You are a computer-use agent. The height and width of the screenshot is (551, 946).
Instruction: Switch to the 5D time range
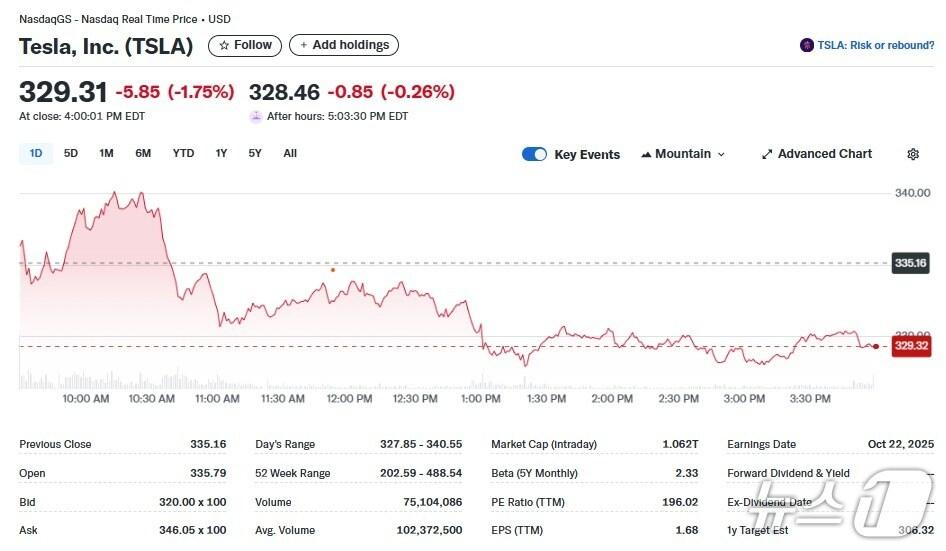tap(71, 153)
